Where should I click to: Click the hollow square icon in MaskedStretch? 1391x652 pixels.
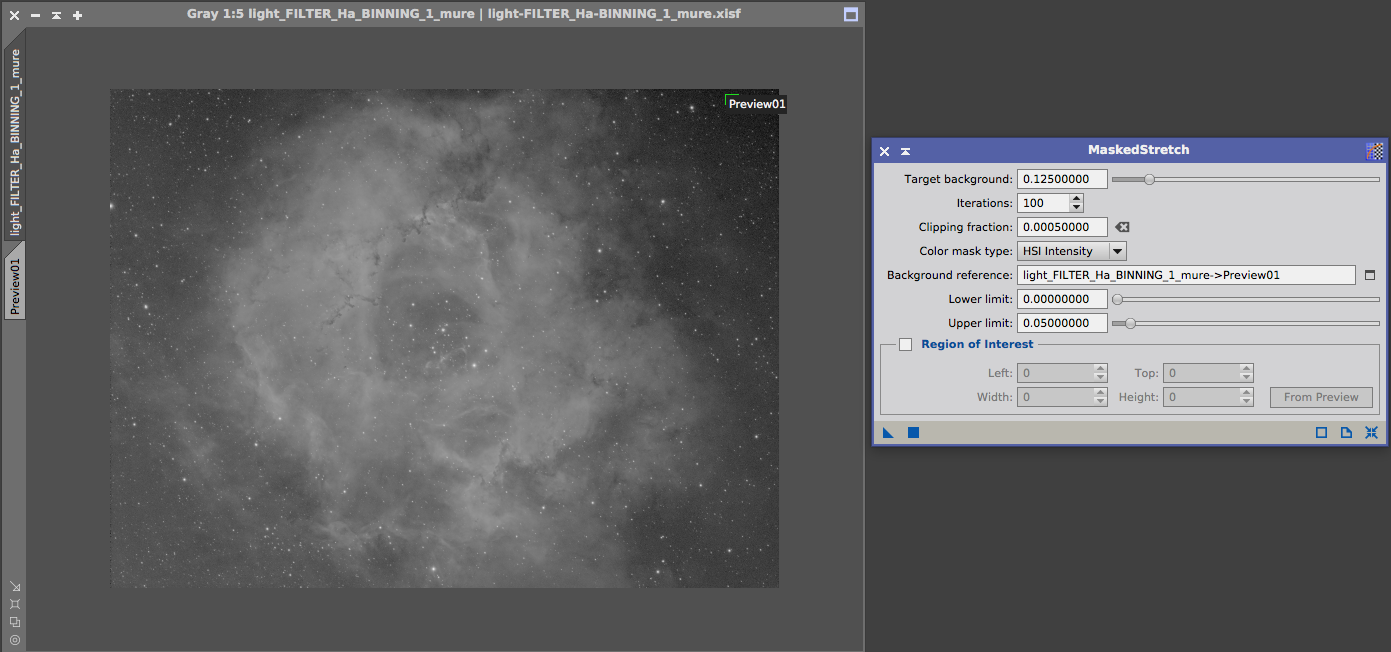(x=1321, y=433)
